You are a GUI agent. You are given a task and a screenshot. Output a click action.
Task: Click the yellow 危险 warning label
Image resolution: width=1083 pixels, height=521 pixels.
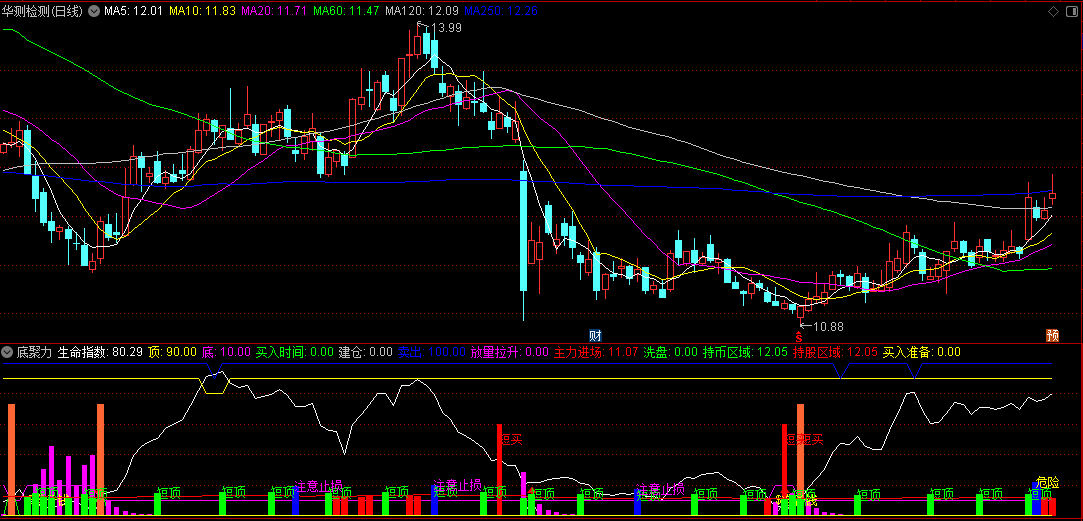tap(1048, 482)
